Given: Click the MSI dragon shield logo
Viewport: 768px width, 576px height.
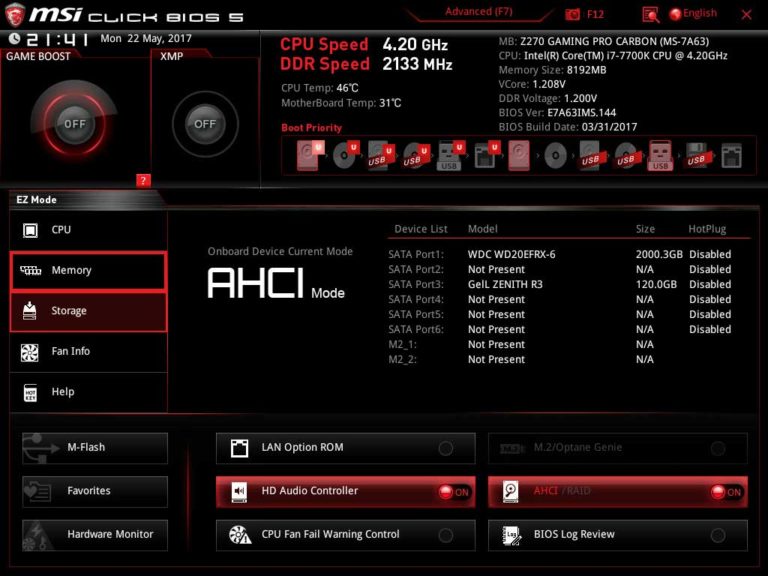Looking at the screenshot, I should coord(15,14).
